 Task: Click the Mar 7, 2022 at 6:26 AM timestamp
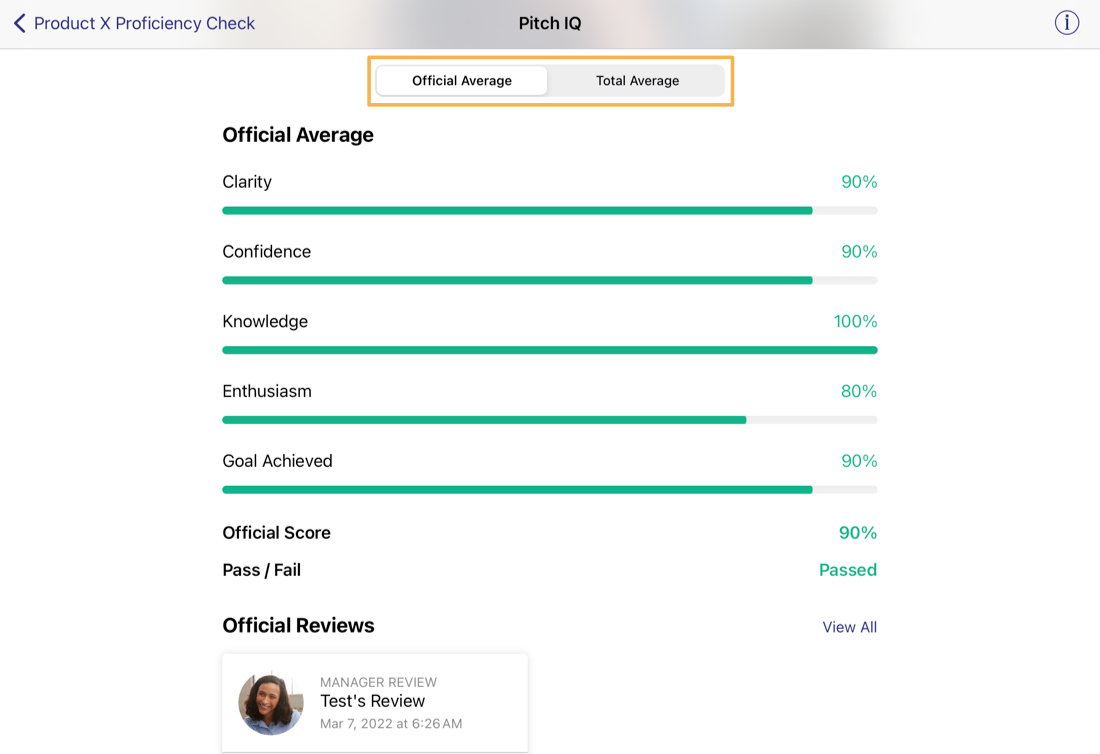click(x=391, y=723)
